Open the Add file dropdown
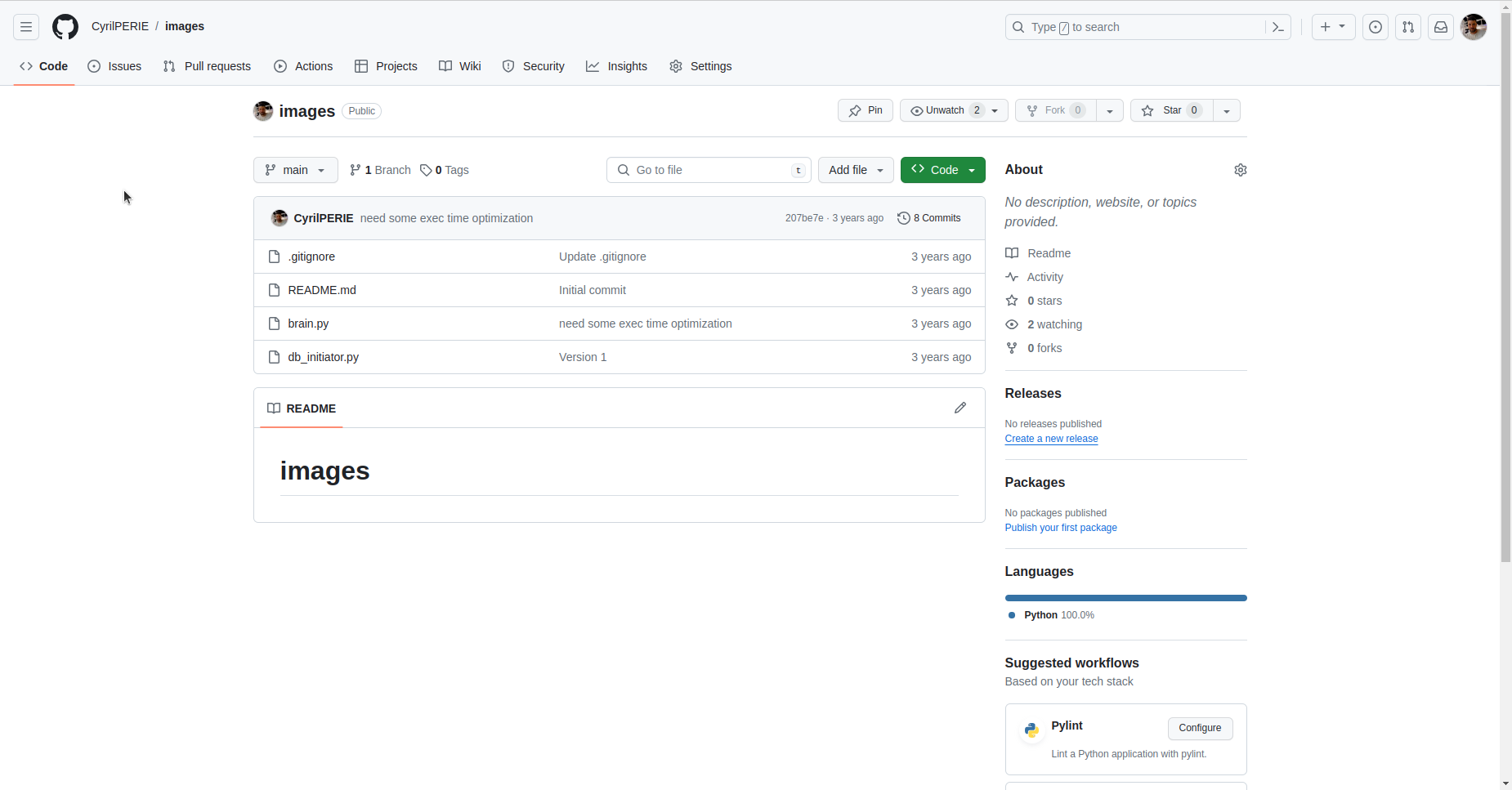The image size is (1512, 790). coord(855,170)
